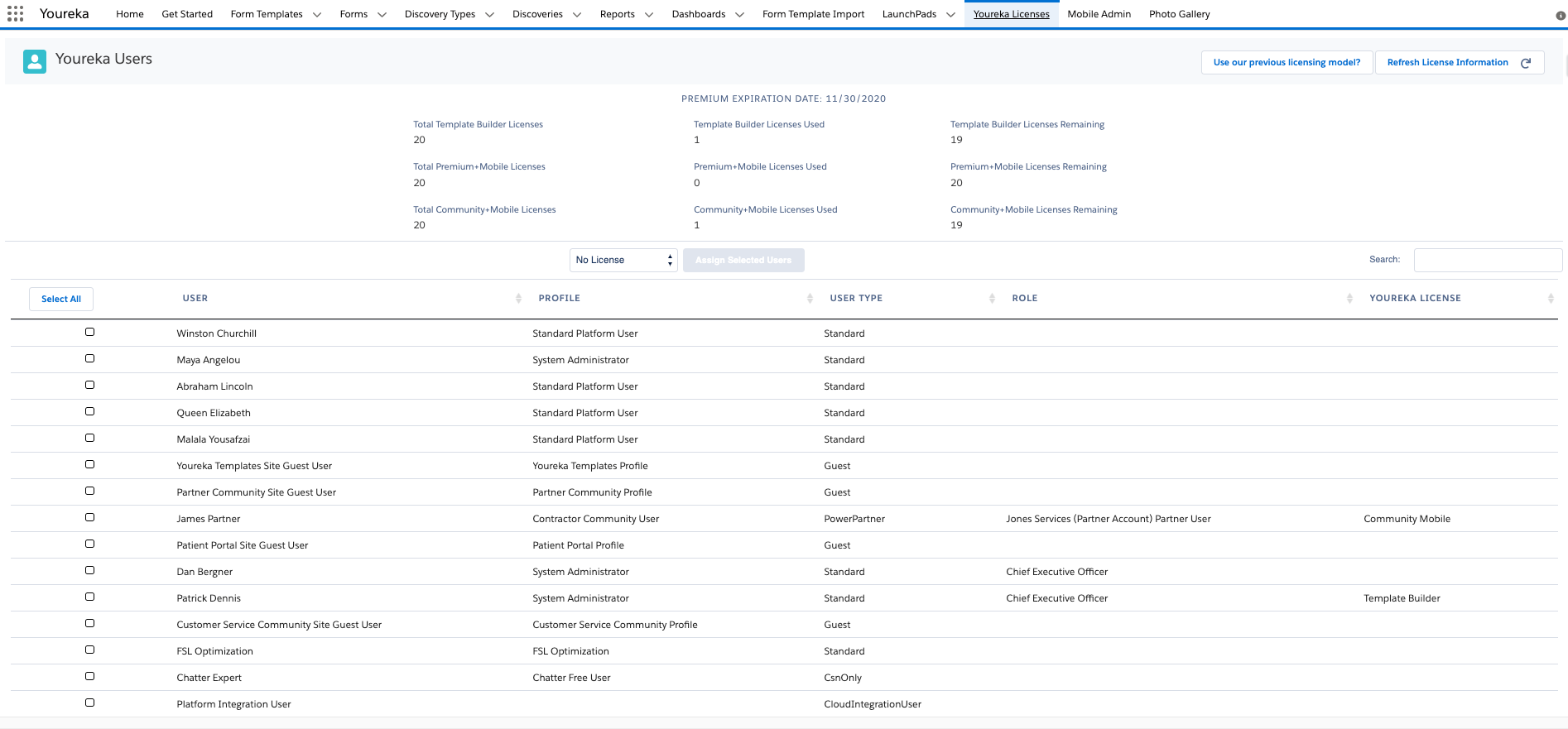Expand the Form Templates tab chevron
Screen dimensions: 1568x729
coord(317,15)
